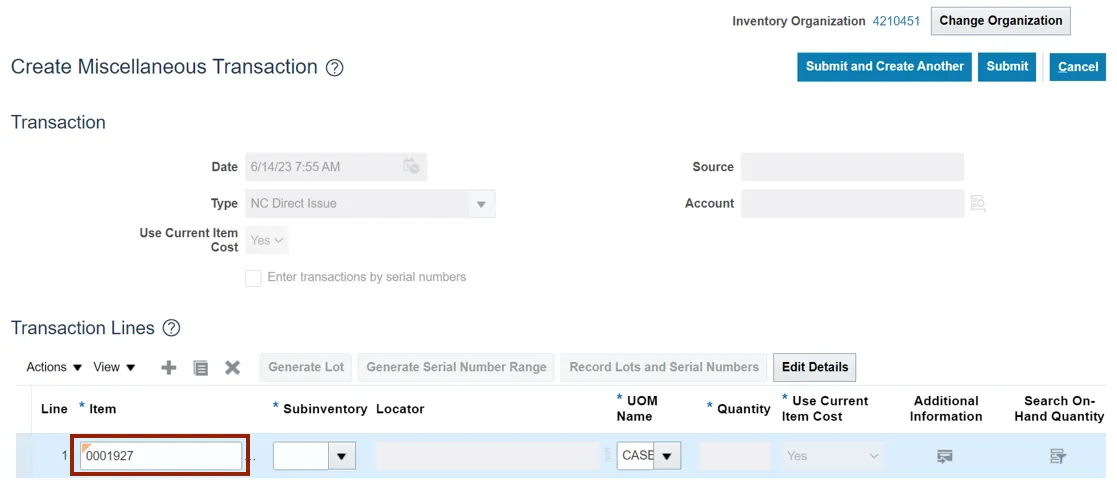Click the Item input field with 0001927
The image size is (1117, 483).
pyautogui.click(x=160, y=456)
